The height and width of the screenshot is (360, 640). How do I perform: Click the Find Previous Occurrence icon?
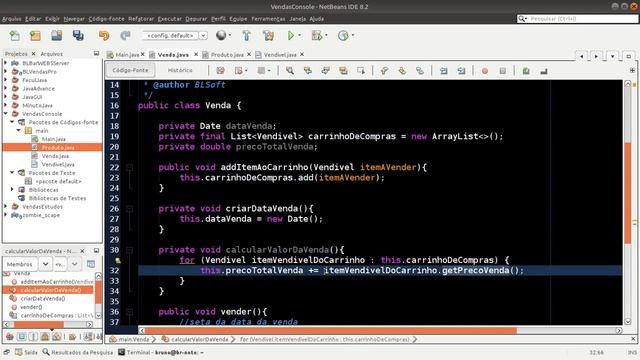[x=308, y=71]
